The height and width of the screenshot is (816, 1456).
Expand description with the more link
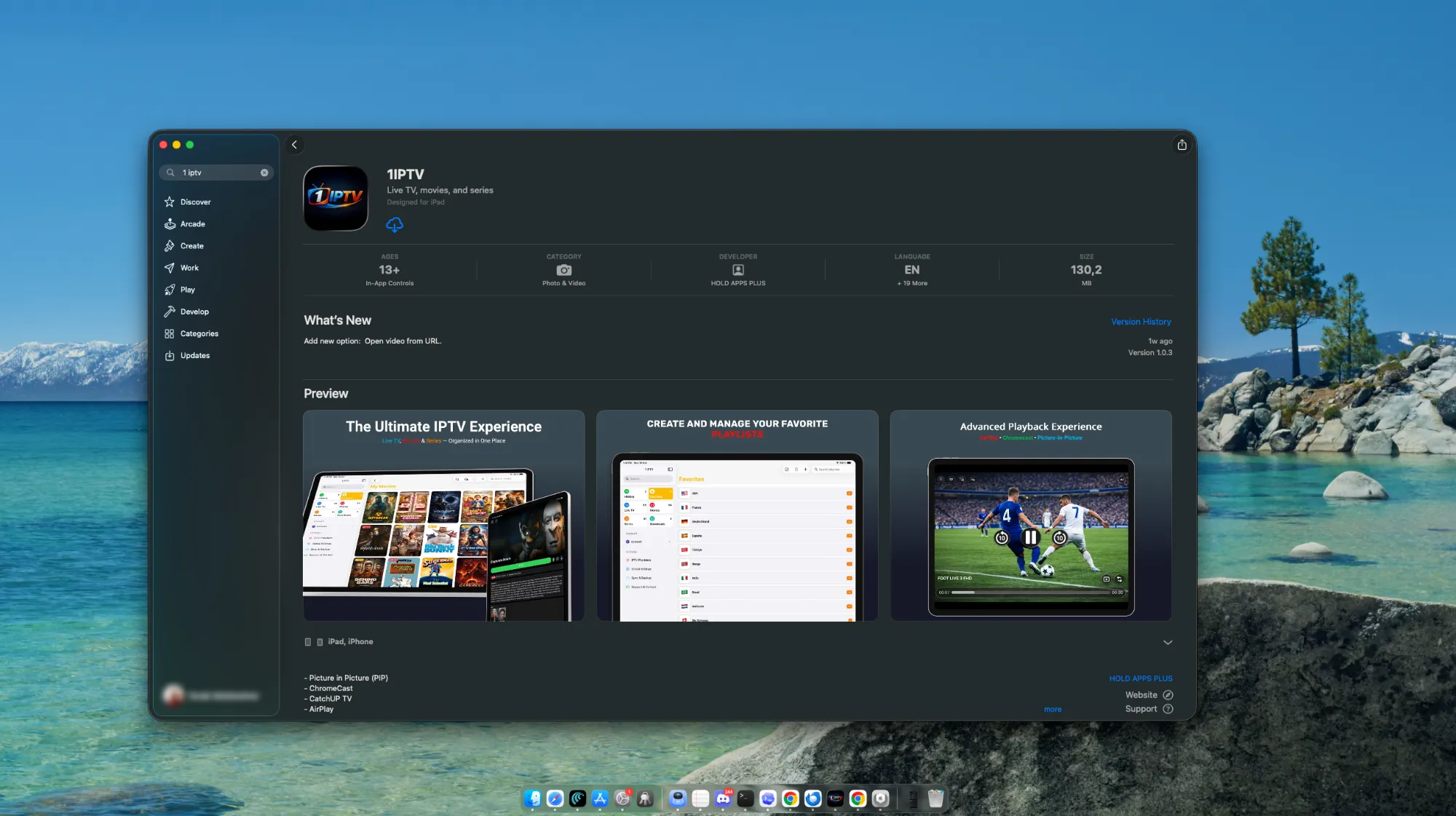(1053, 709)
